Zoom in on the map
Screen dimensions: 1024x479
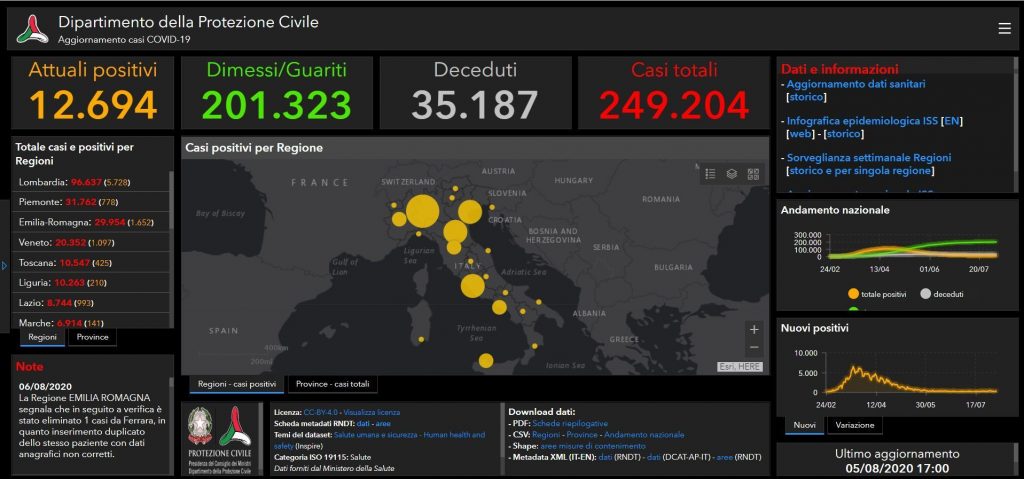(754, 329)
